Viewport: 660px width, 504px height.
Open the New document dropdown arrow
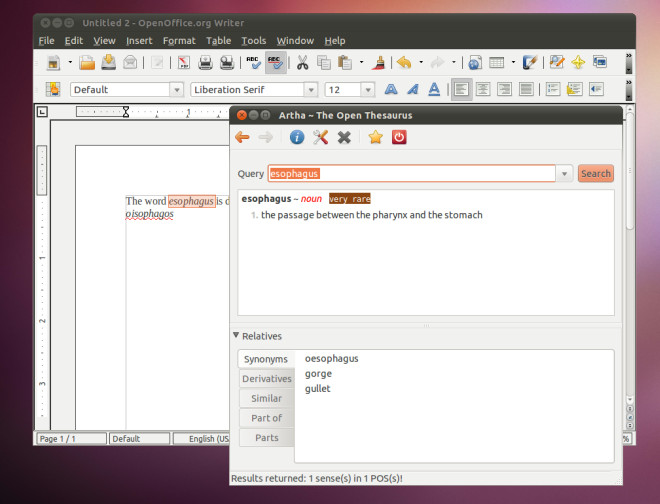[x=70, y=63]
